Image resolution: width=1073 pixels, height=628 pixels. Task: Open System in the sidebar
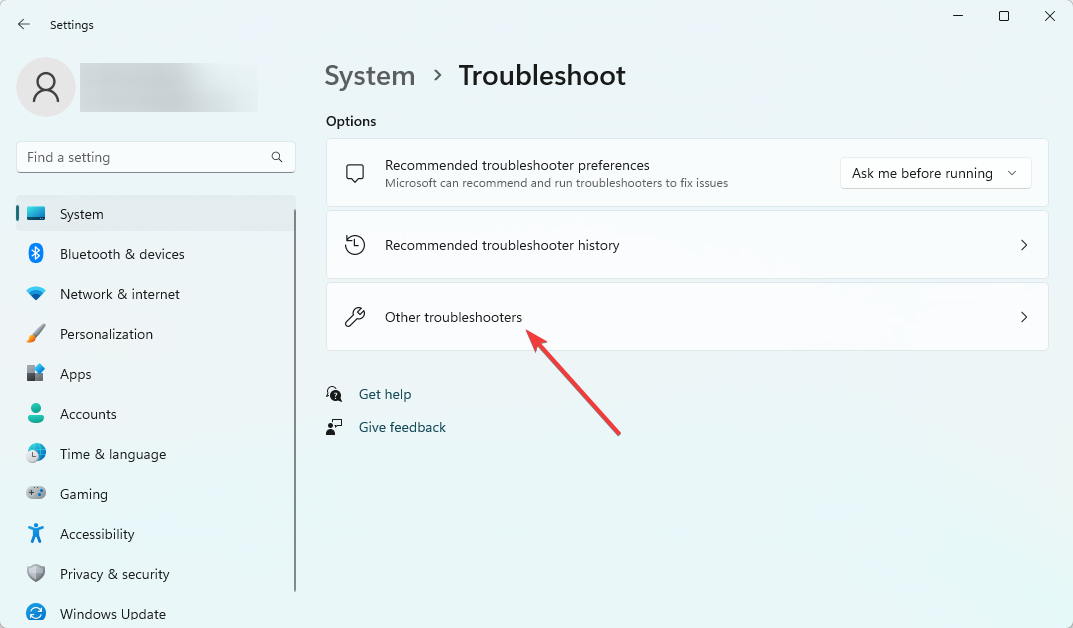coord(155,214)
